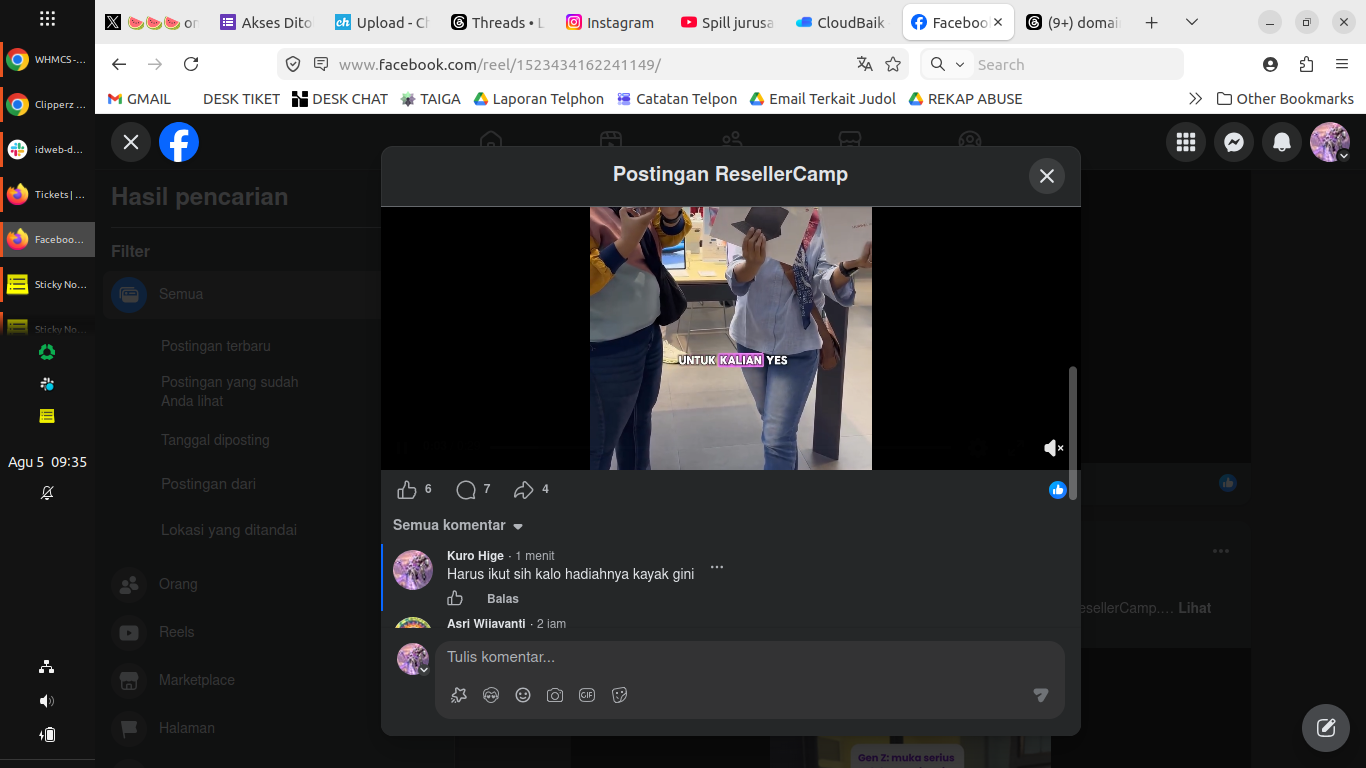The height and width of the screenshot is (768, 1366).
Task: Toggle the reel's sound with the speaker icon
Action: coord(1053,448)
